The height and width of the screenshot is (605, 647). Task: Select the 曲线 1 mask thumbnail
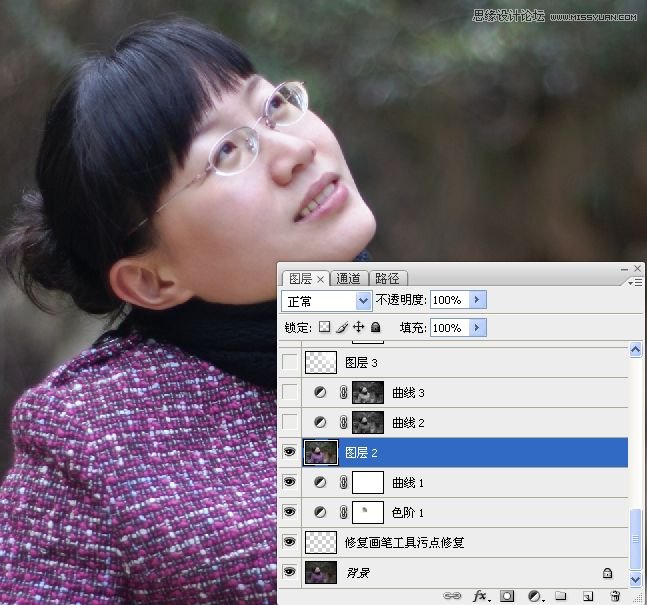point(368,482)
